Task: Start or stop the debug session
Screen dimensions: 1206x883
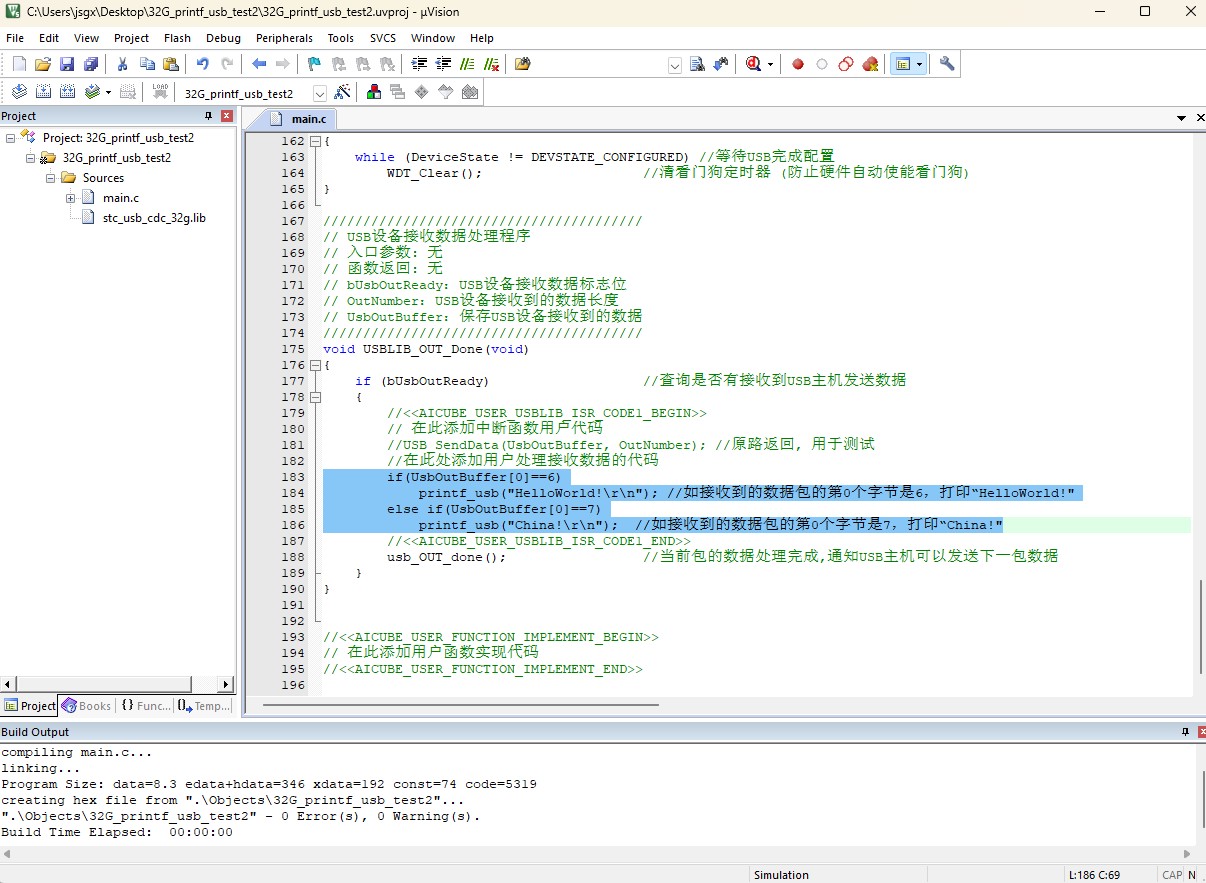Action: click(x=754, y=64)
